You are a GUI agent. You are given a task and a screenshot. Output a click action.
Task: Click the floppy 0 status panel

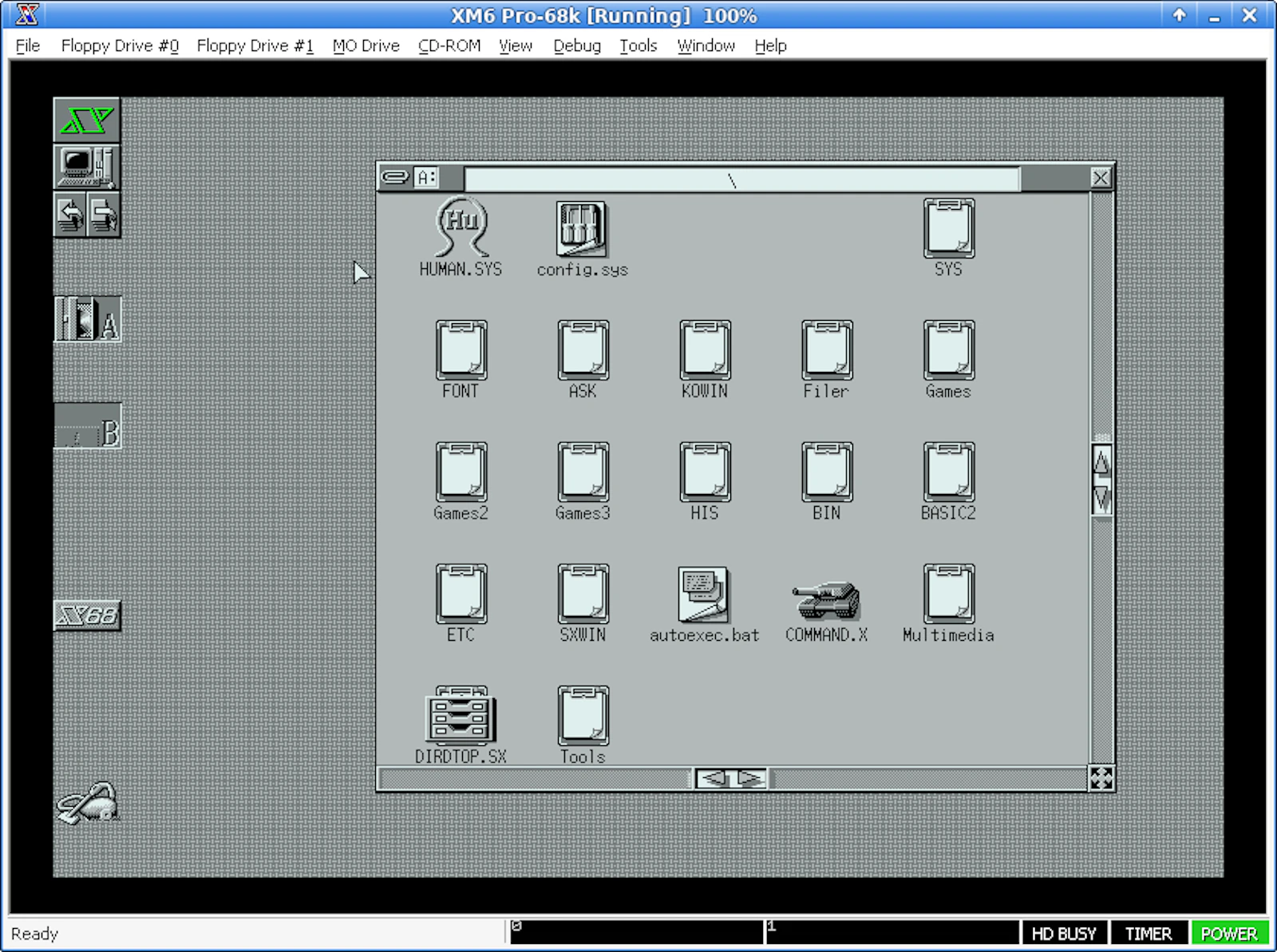[636, 933]
